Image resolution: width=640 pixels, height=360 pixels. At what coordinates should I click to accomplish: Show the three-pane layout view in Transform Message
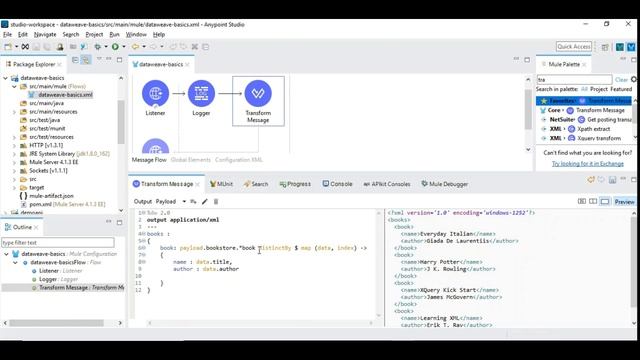pyautogui.click(x=582, y=202)
